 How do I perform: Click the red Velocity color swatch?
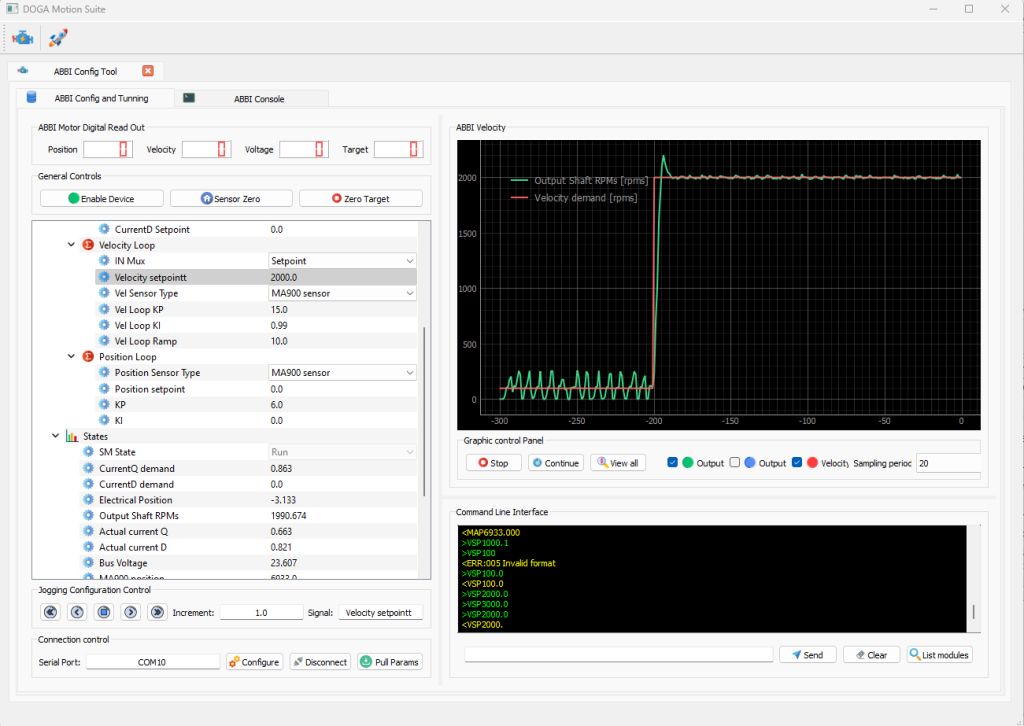coord(812,462)
